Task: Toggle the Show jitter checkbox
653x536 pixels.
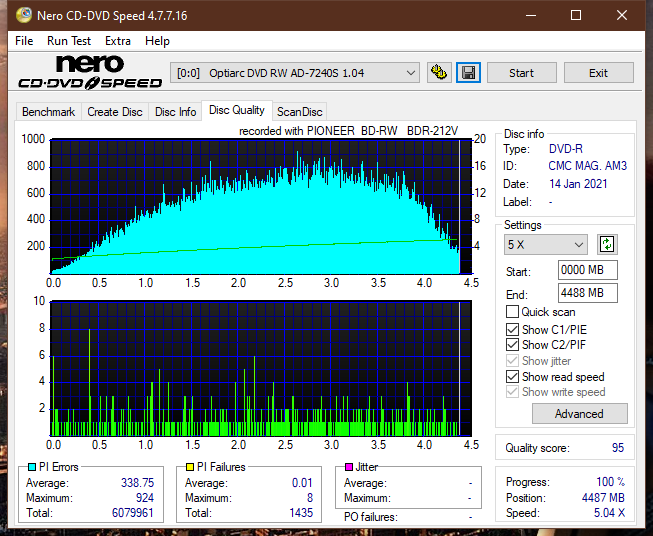Action: point(512,361)
